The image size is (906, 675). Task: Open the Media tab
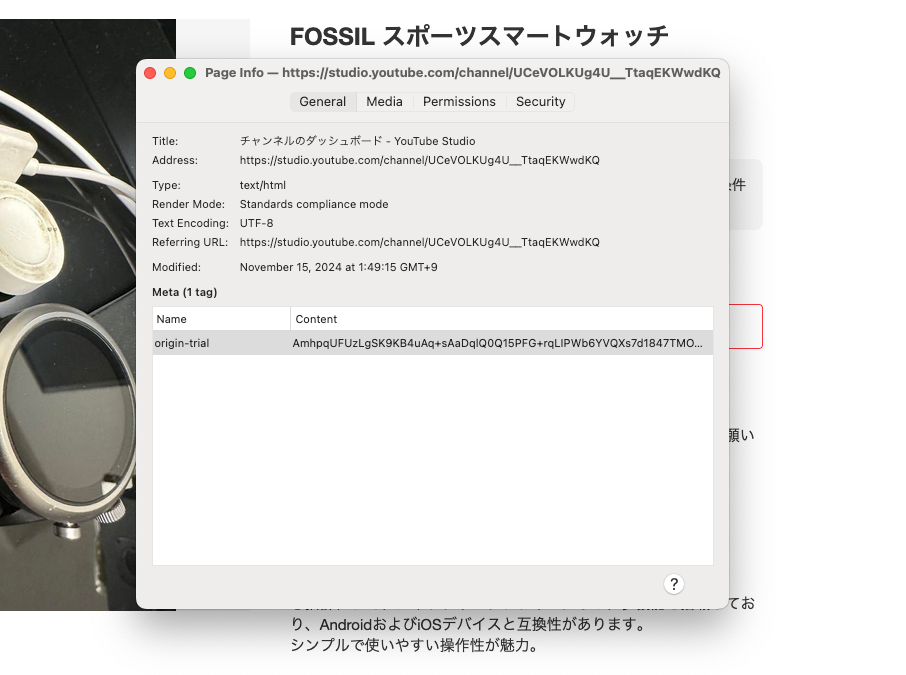384,102
